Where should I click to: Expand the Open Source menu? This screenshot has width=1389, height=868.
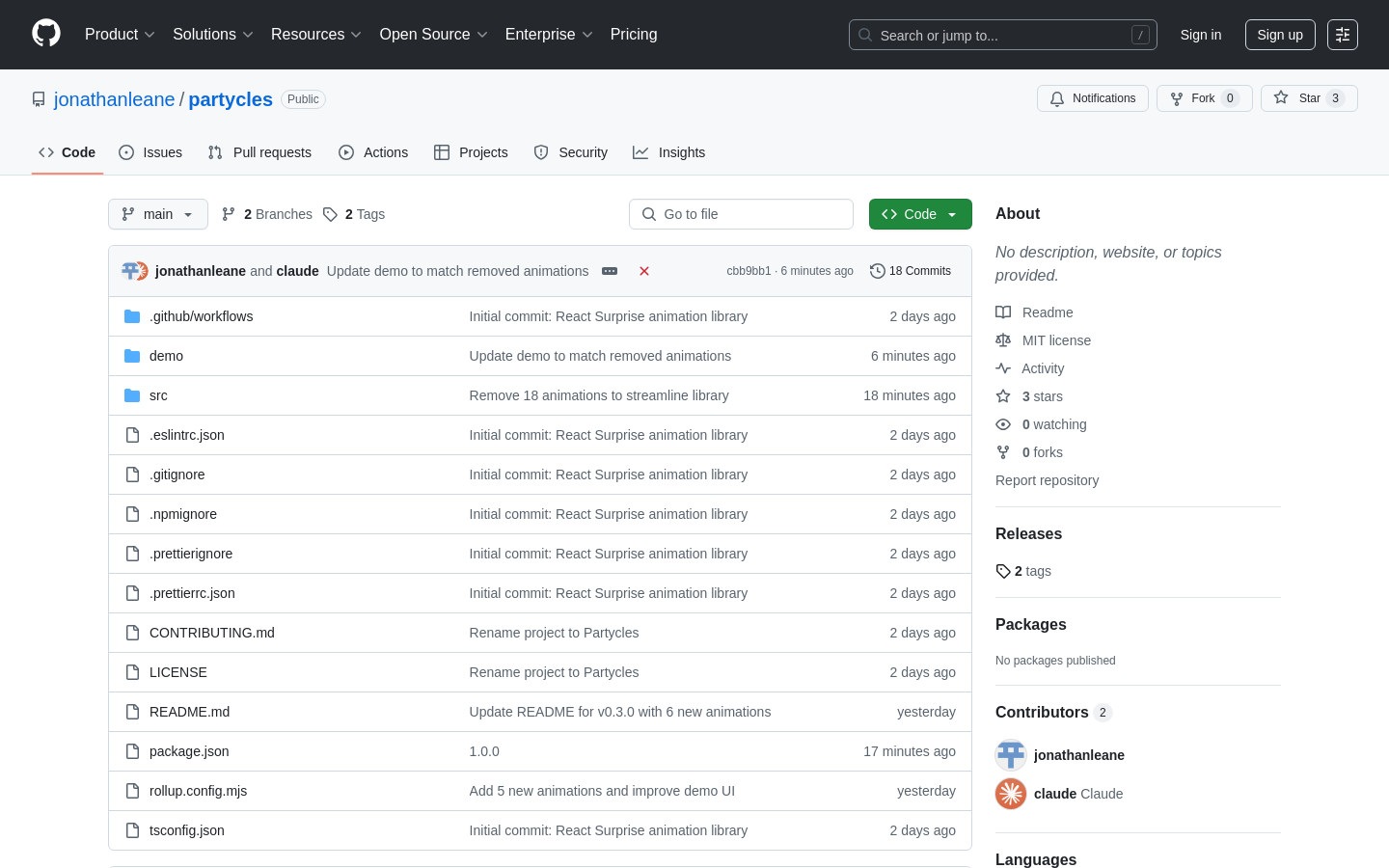click(x=434, y=34)
